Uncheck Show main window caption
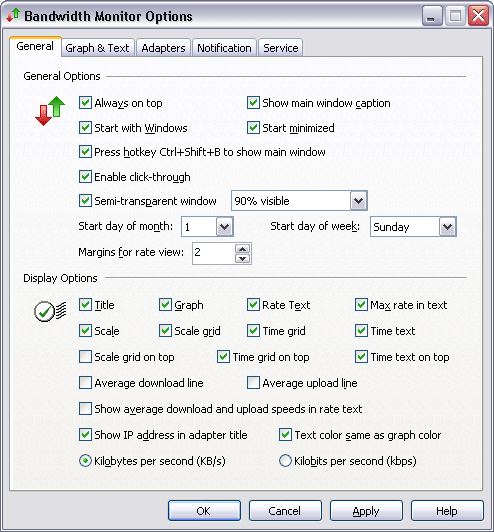This screenshot has height=532, width=494. (x=253, y=102)
